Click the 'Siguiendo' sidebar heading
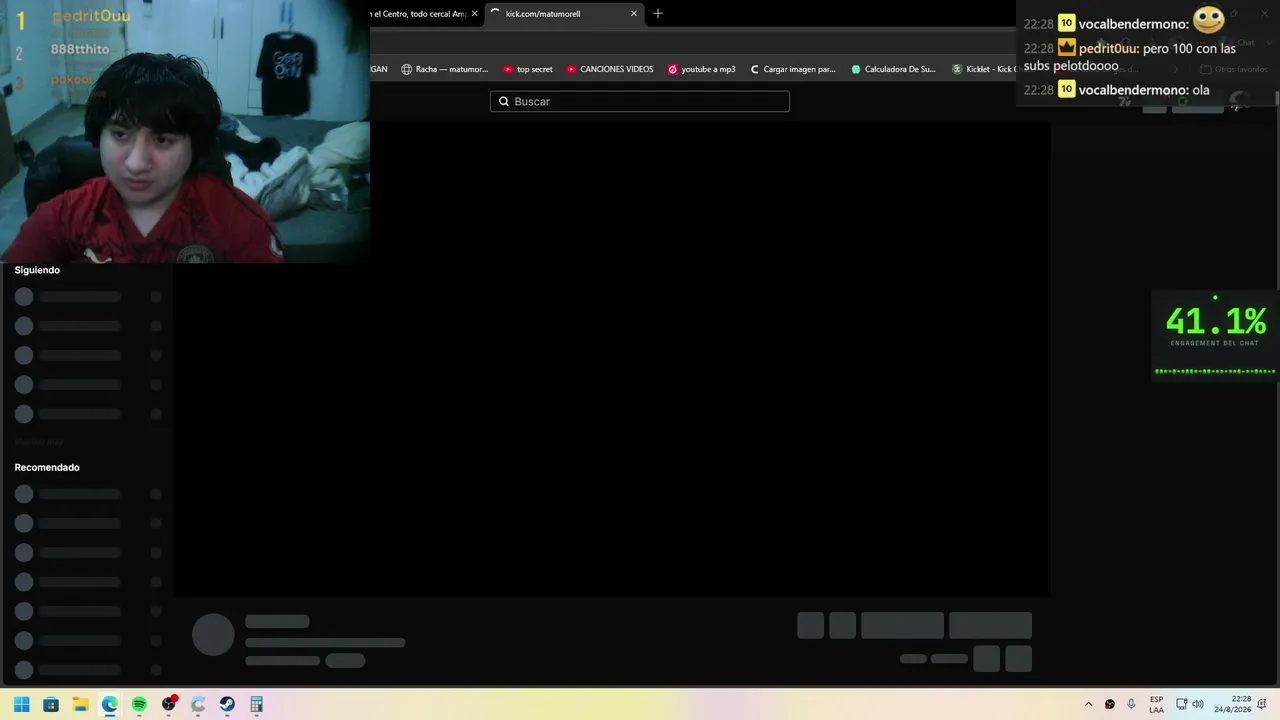 [x=37, y=270]
